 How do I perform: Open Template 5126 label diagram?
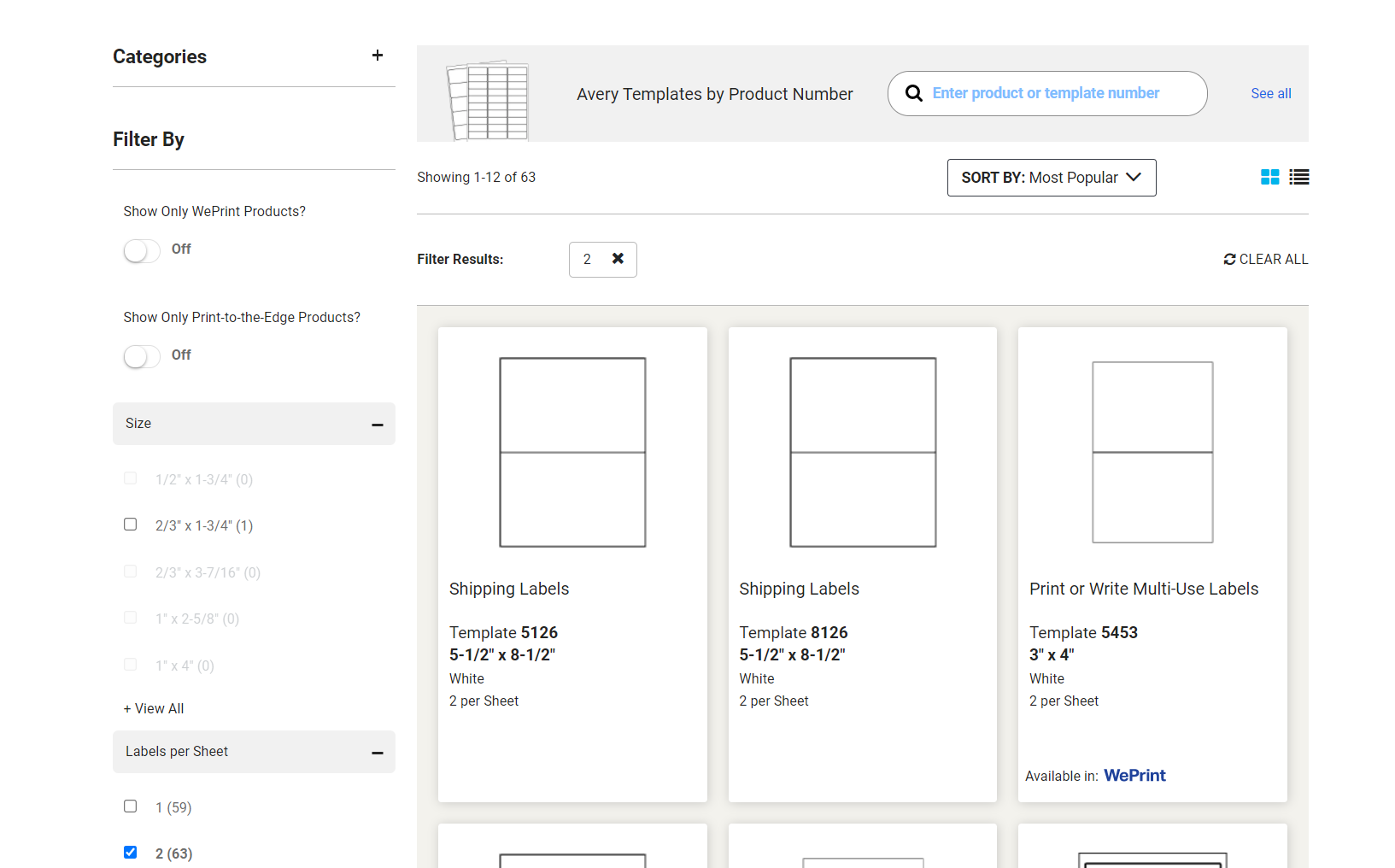[x=572, y=452]
